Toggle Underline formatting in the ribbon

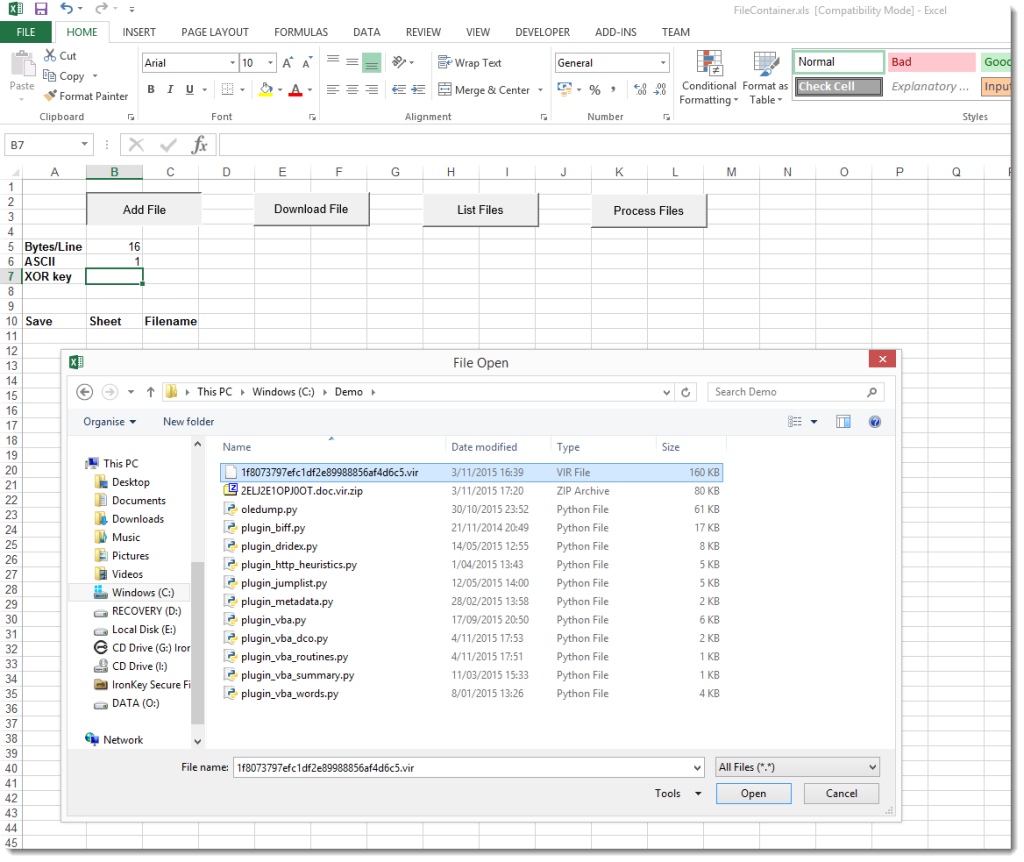(190, 90)
